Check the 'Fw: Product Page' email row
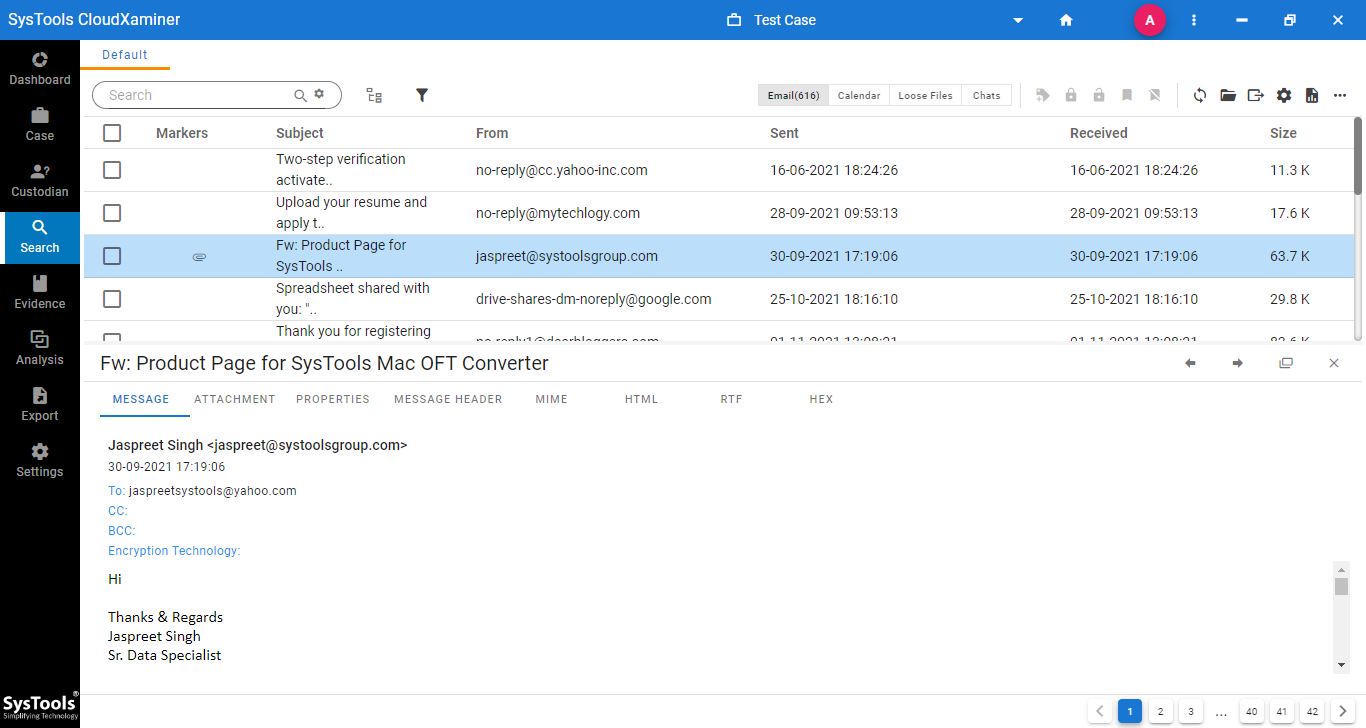1366x728 pixels. [x=112, y=256]
